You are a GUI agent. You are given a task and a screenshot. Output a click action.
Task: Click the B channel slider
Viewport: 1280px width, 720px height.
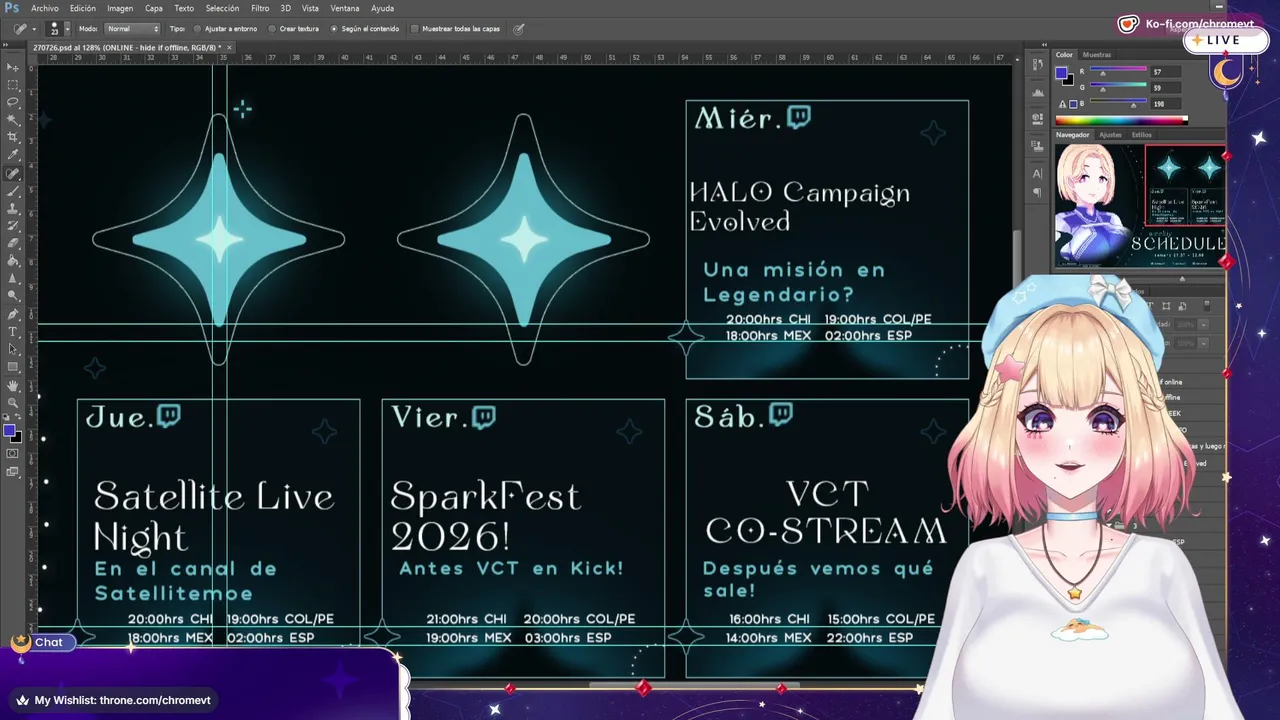pyautogui.click(x=1120, y=104)
